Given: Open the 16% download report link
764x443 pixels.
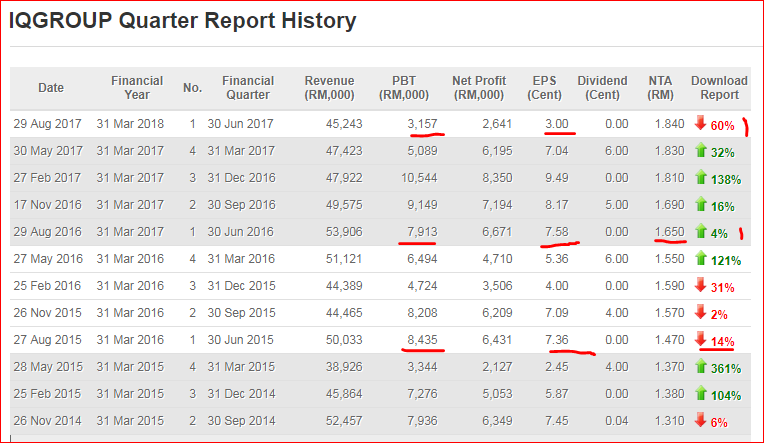Looking at the screenshot, I should (x=722, y=207).
